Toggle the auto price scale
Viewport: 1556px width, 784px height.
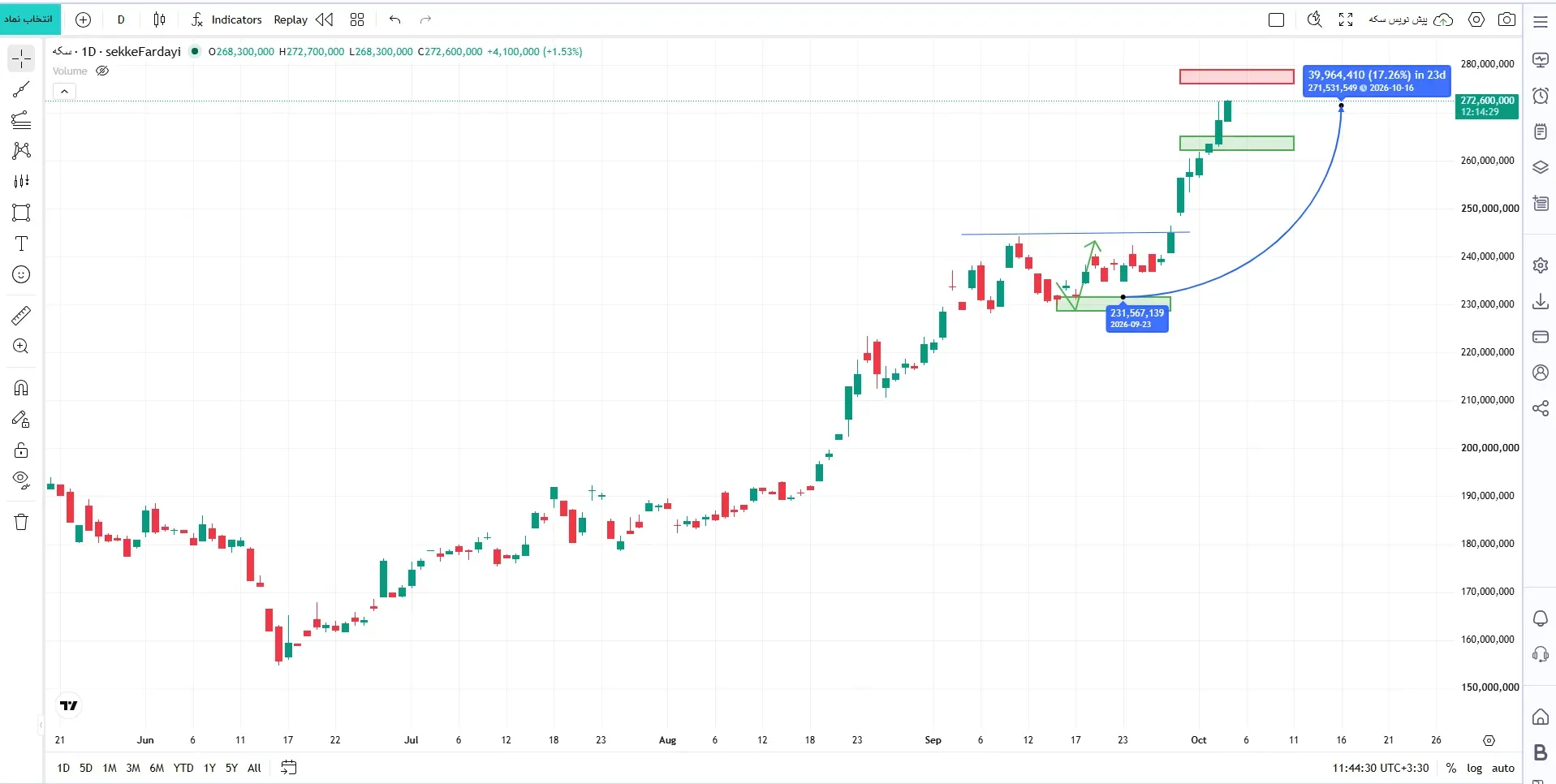1503,768
